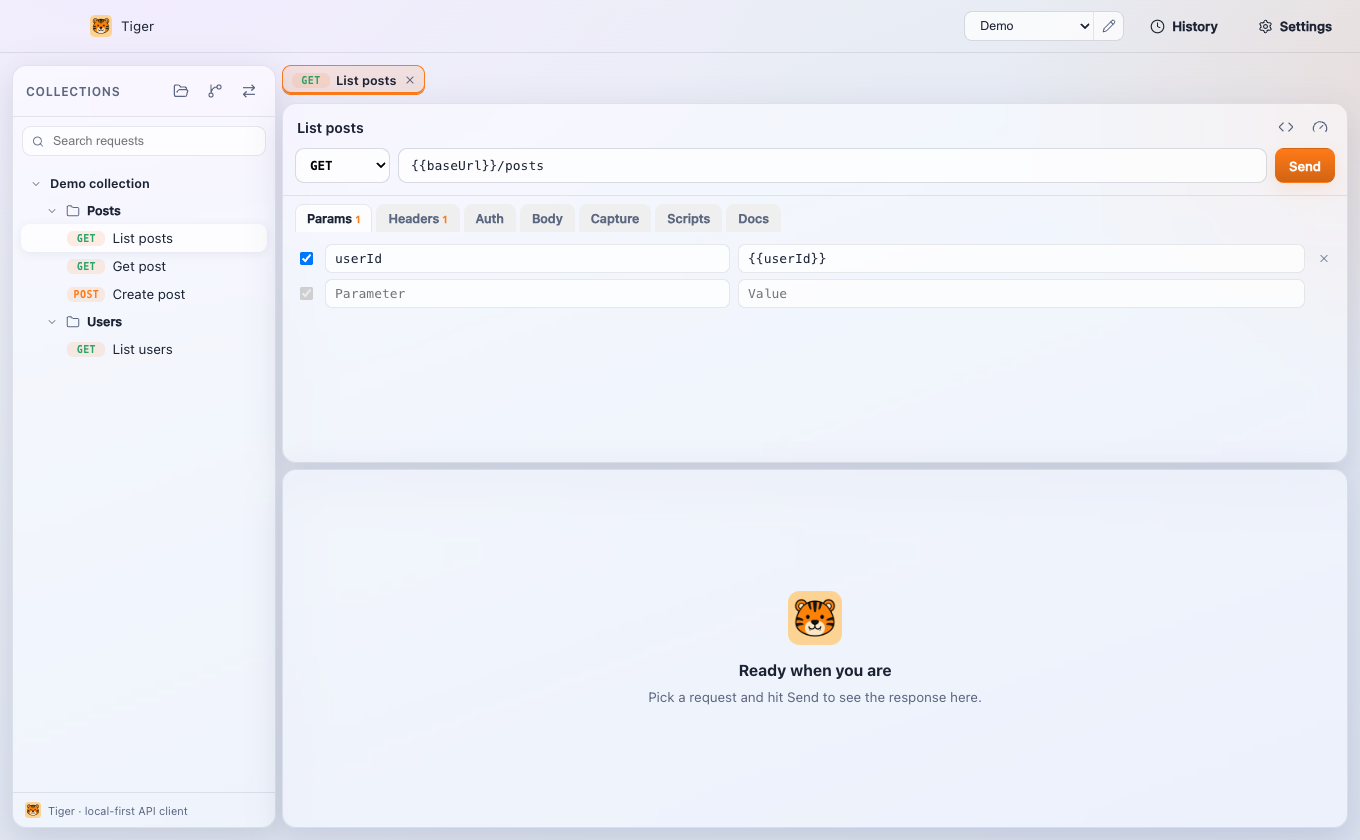Screen dimensions: 1360x840
Task: Open the Demo environment dropdown
Action: click(1029, 26)
